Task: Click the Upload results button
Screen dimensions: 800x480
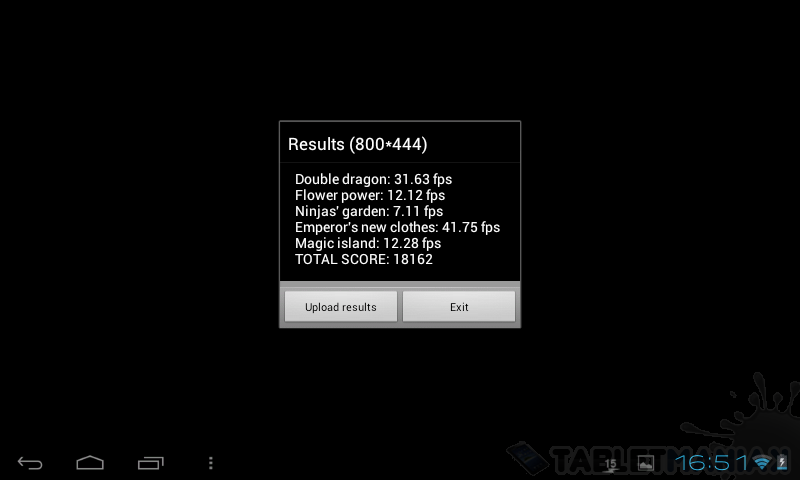Action: [x=341, y=307]
